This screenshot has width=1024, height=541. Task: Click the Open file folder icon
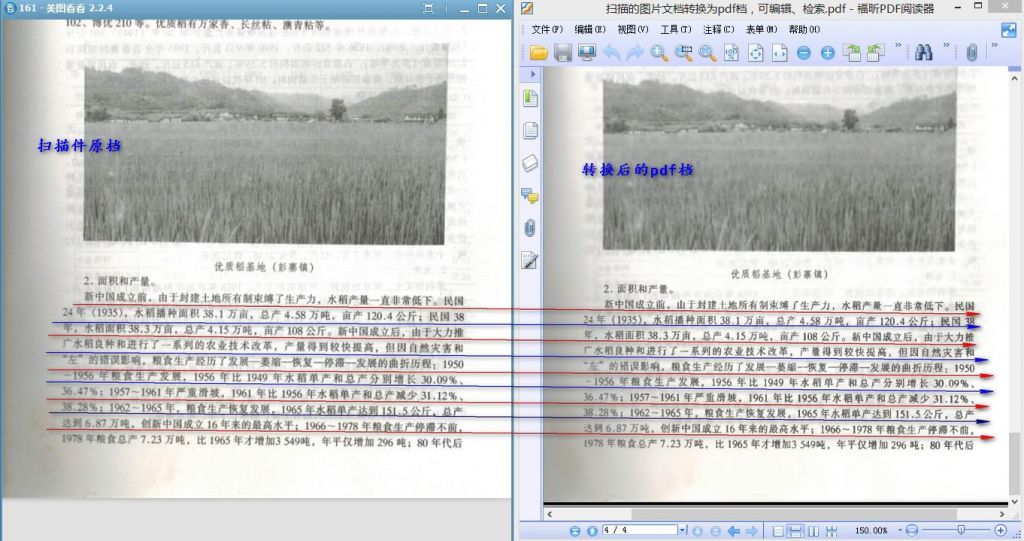[539, 53]
